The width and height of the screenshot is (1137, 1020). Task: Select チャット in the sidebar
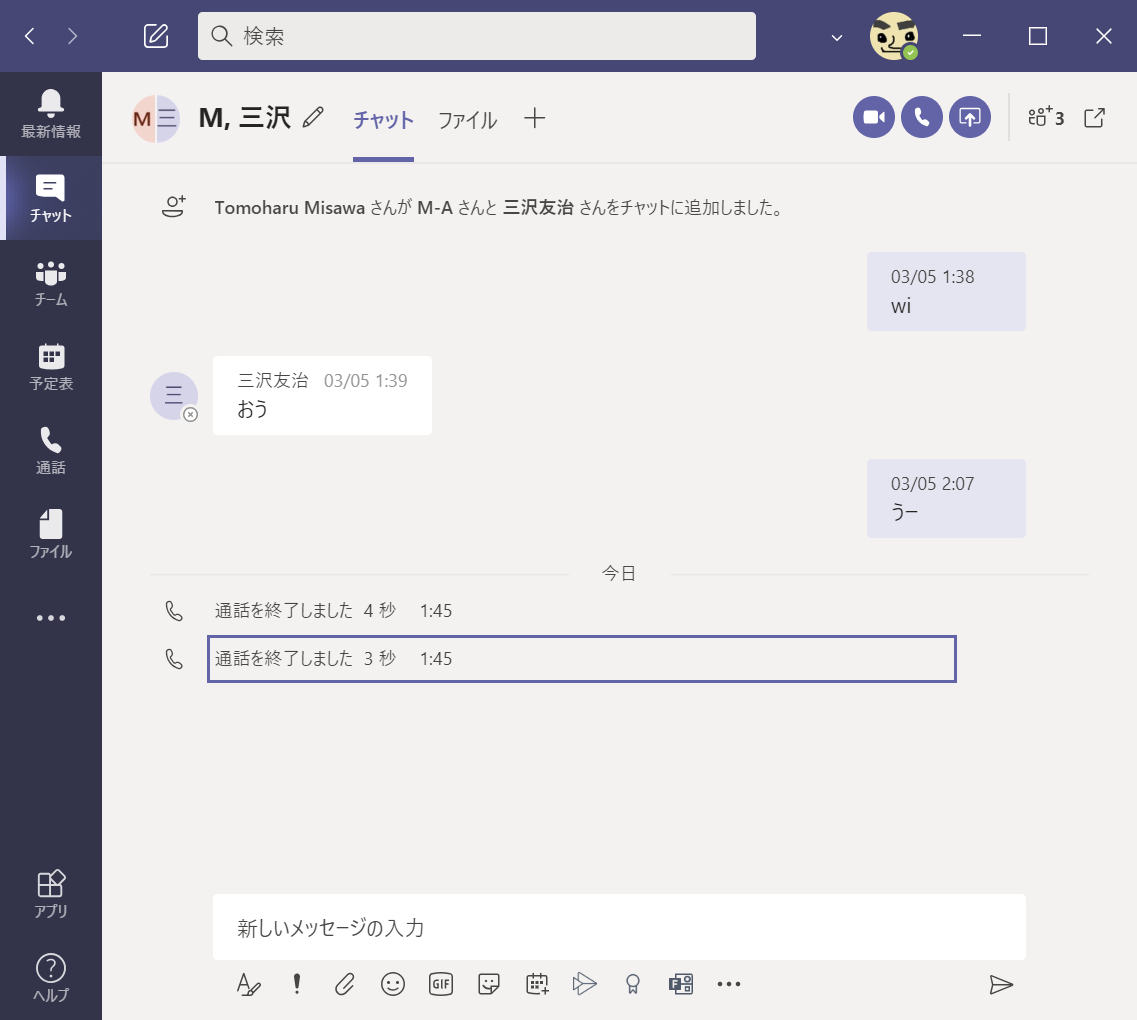[x=51, y=198]
